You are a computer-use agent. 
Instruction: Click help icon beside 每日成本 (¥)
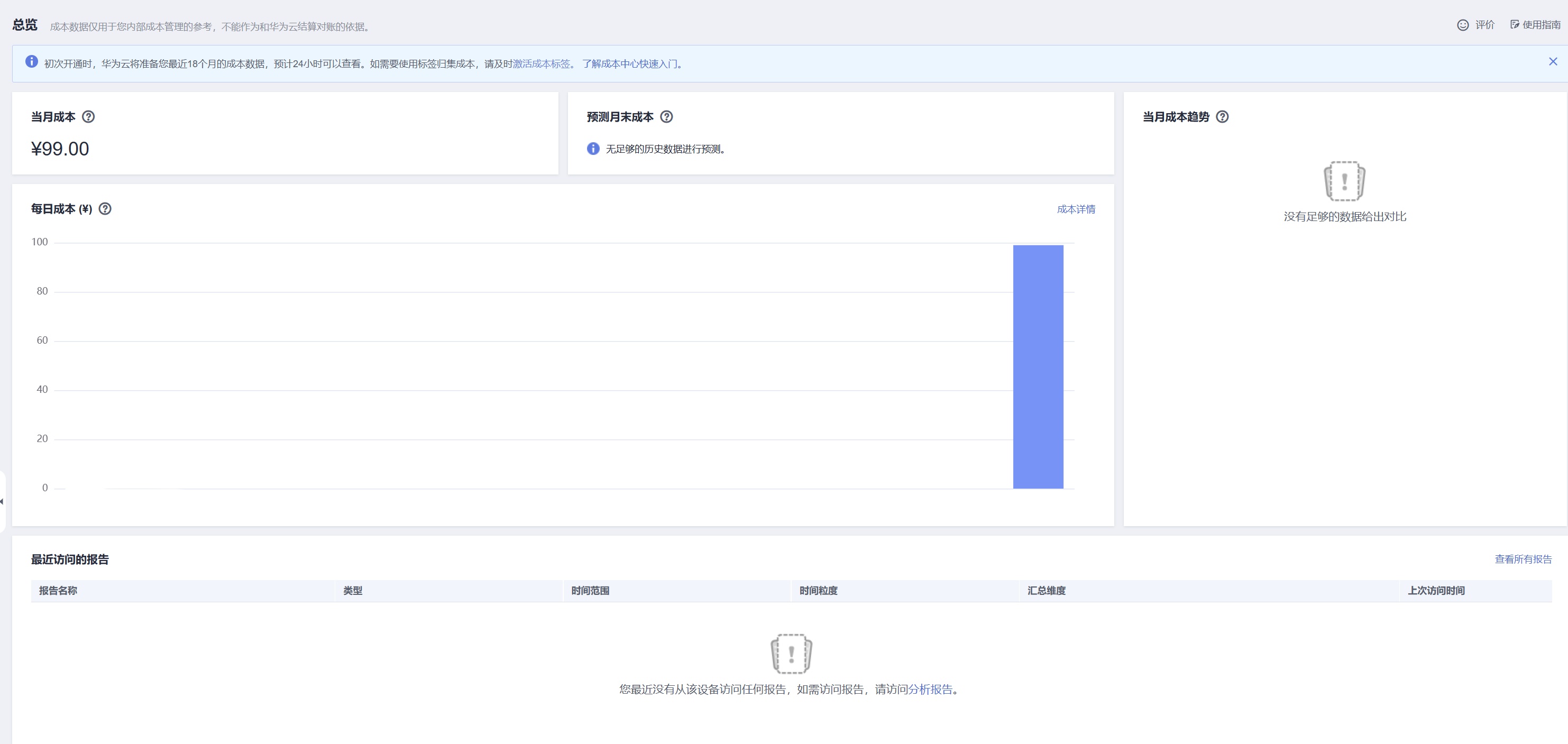[105, 209]
